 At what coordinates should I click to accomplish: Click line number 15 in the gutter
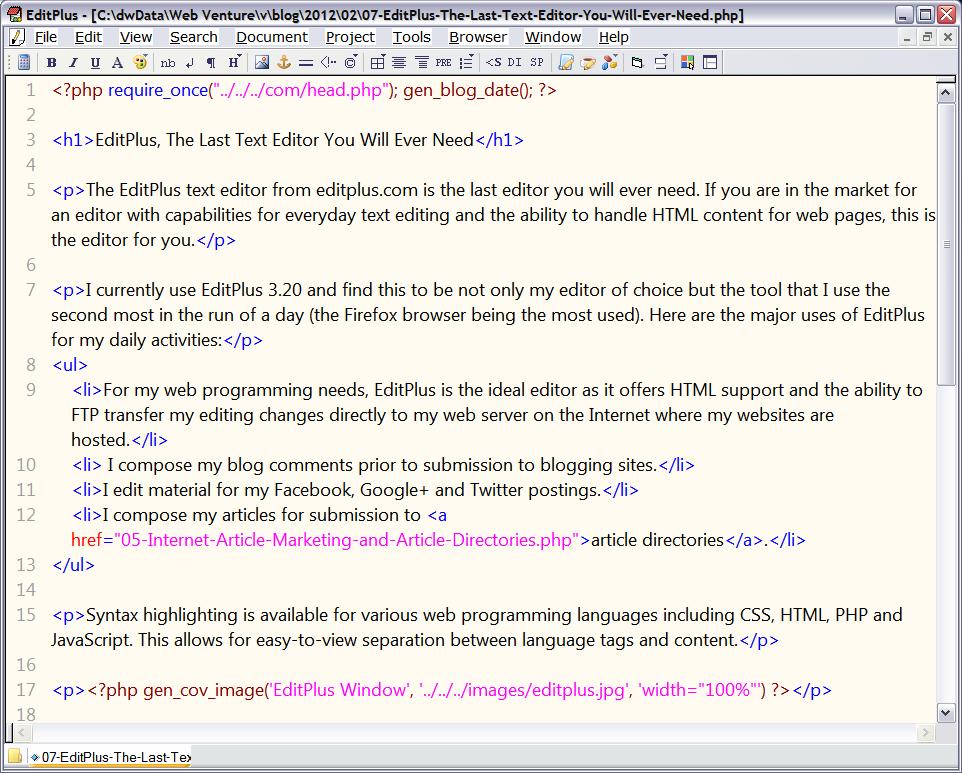point(26,615)
